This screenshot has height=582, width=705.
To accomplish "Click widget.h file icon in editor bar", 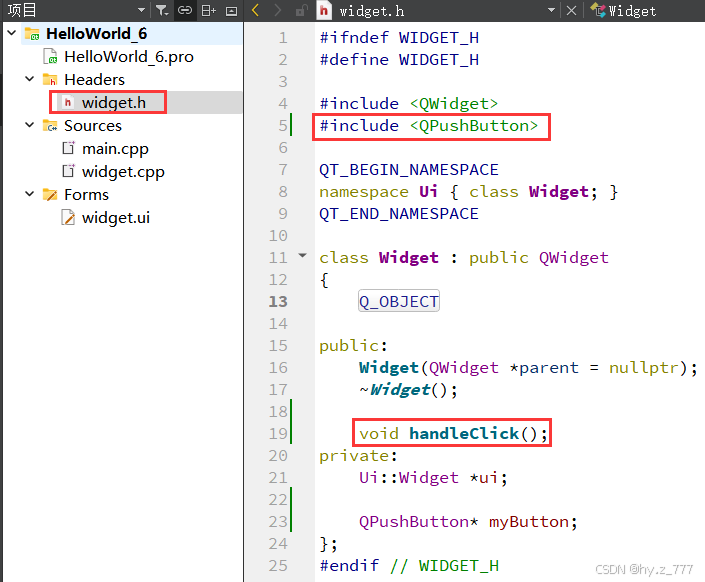I will coord(324,10).
